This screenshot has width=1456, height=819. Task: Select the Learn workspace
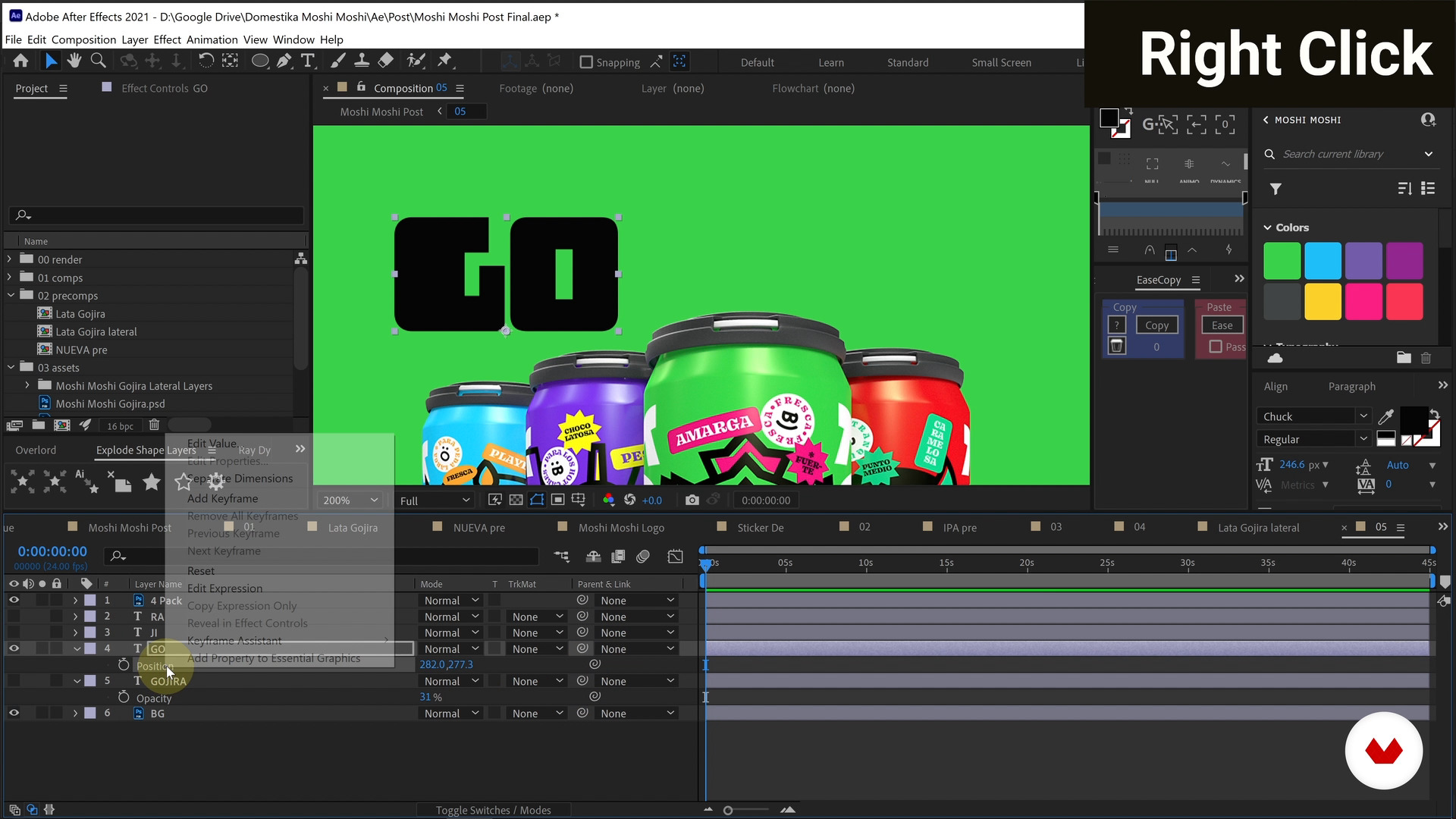pos(831,62)
